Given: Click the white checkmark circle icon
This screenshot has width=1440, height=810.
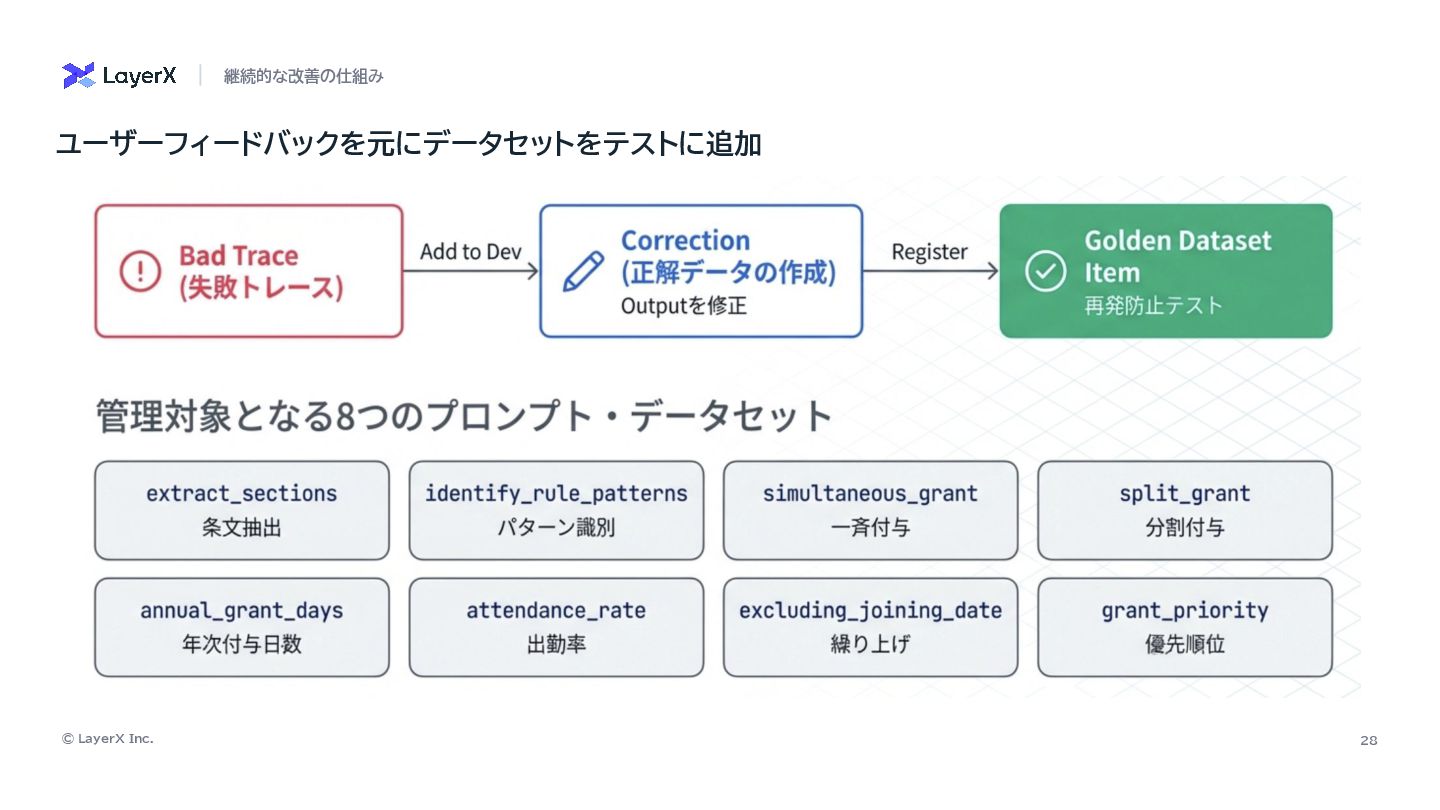Looking at the screenshot, I should pos(1045,271).
